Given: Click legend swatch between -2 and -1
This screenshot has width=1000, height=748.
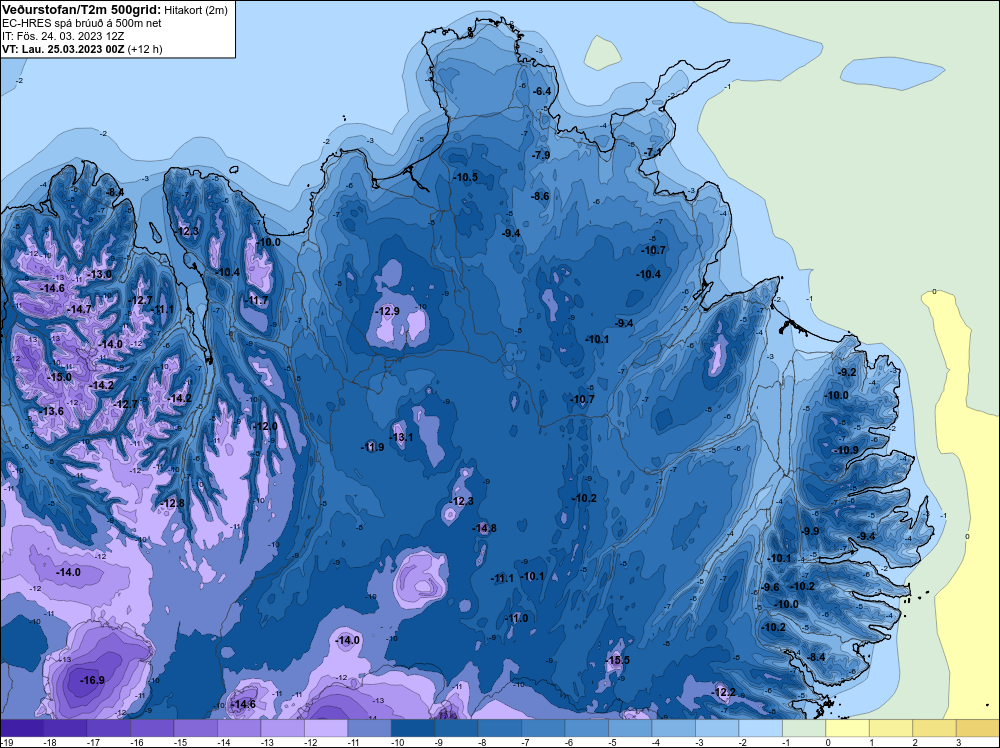Looking at the screenshot, I should pos(761,728).
